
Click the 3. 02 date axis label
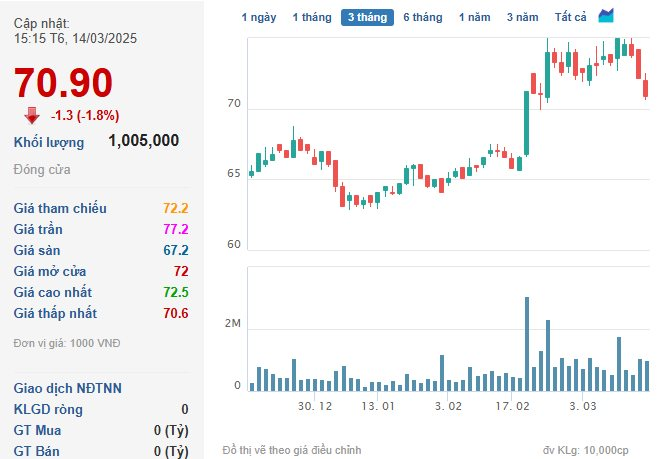(448, 407)
